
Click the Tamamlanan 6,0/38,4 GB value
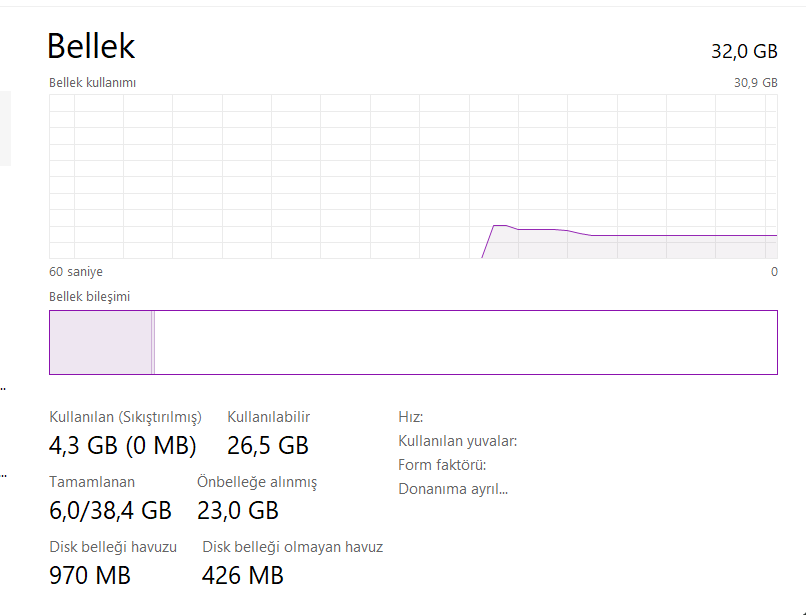tap(110, 511)
